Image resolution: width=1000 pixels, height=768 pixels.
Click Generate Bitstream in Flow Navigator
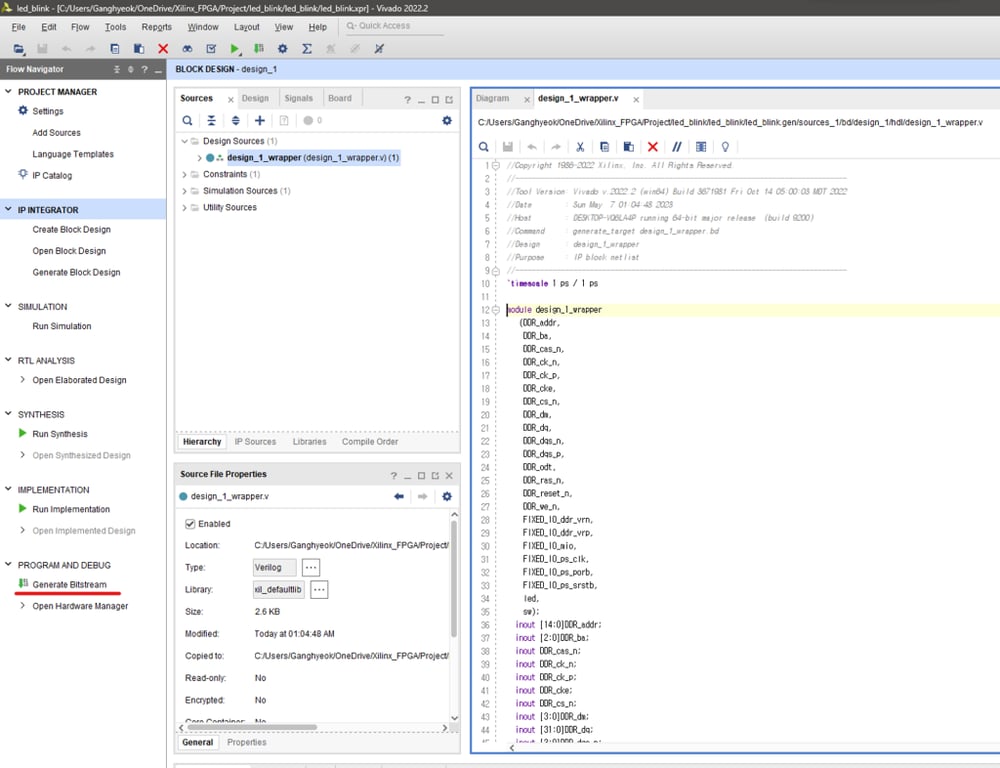point(69,585)
